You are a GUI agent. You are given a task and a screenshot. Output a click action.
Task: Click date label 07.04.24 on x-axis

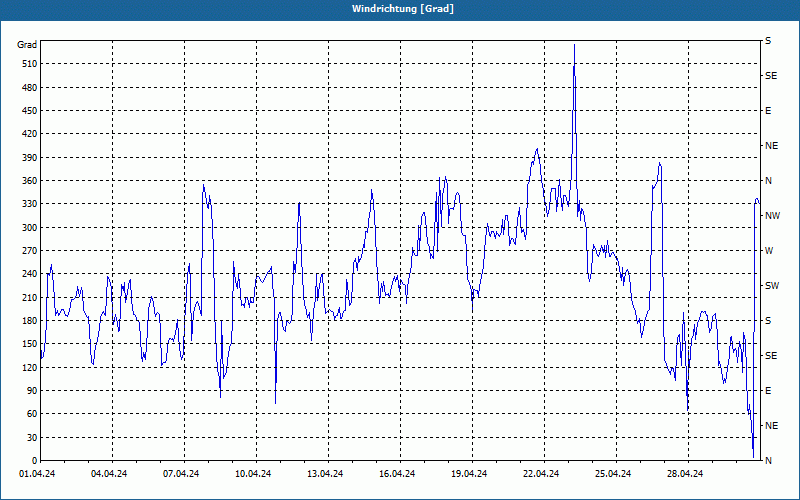pyautogui.click(x=181, y=474)
